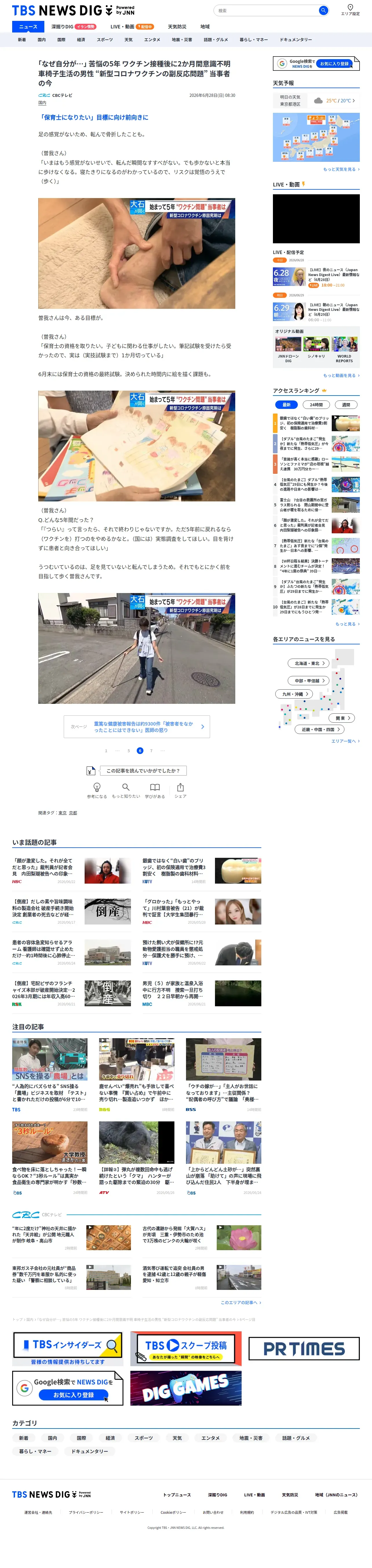The image size is (372, 1568).
Task: Go to next page 重篤な健康被害報告 box
Action: (x=137, y=727)
